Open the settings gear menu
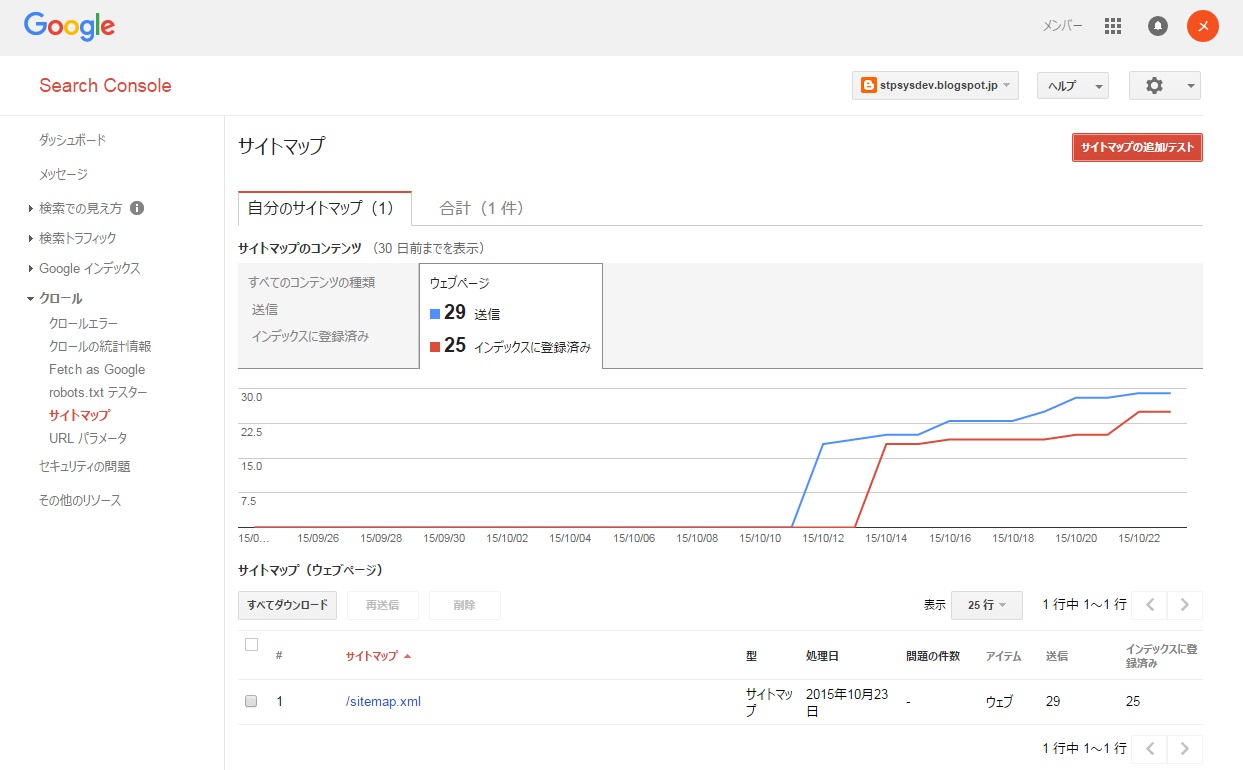Viewport: 1243px width, 770px height. point(1165,86)
